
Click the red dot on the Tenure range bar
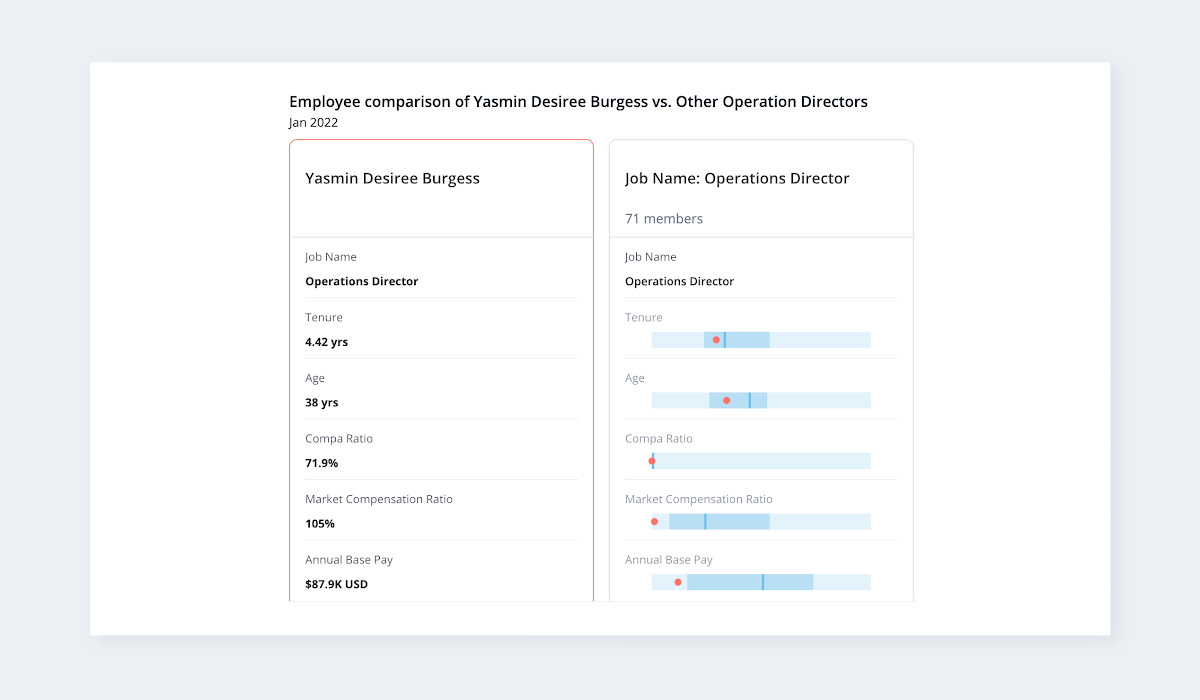pos(716,340)
